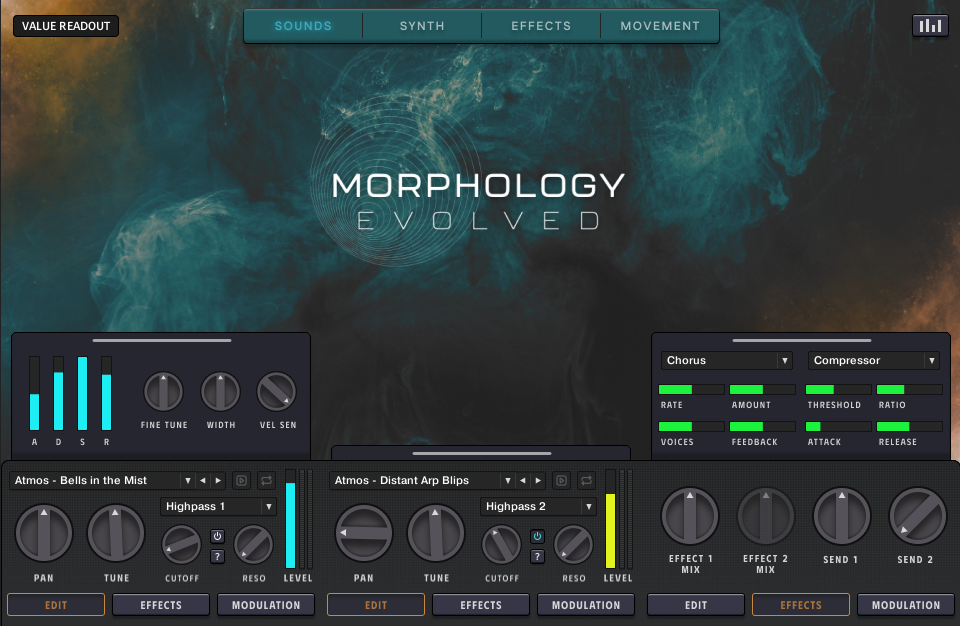This screenshot has width=960, height=626.
Task: Click EFFECTS button under Distant Arp Blips
Action: (x=481, y=605)
